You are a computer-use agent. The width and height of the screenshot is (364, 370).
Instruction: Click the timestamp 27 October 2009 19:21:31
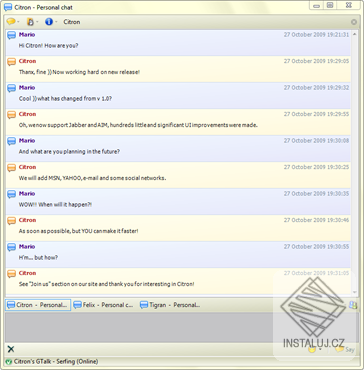coord(316,35)
